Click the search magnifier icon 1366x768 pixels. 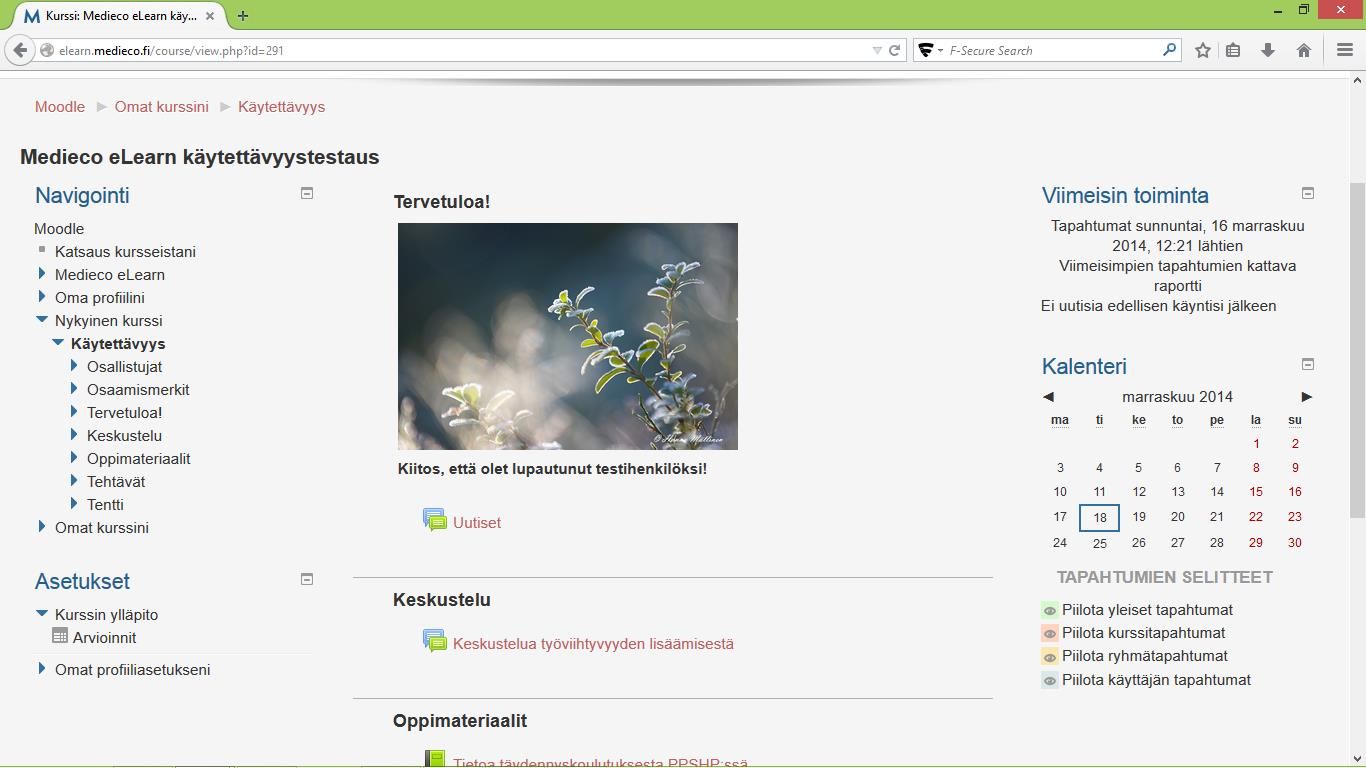coord(1169,50)
